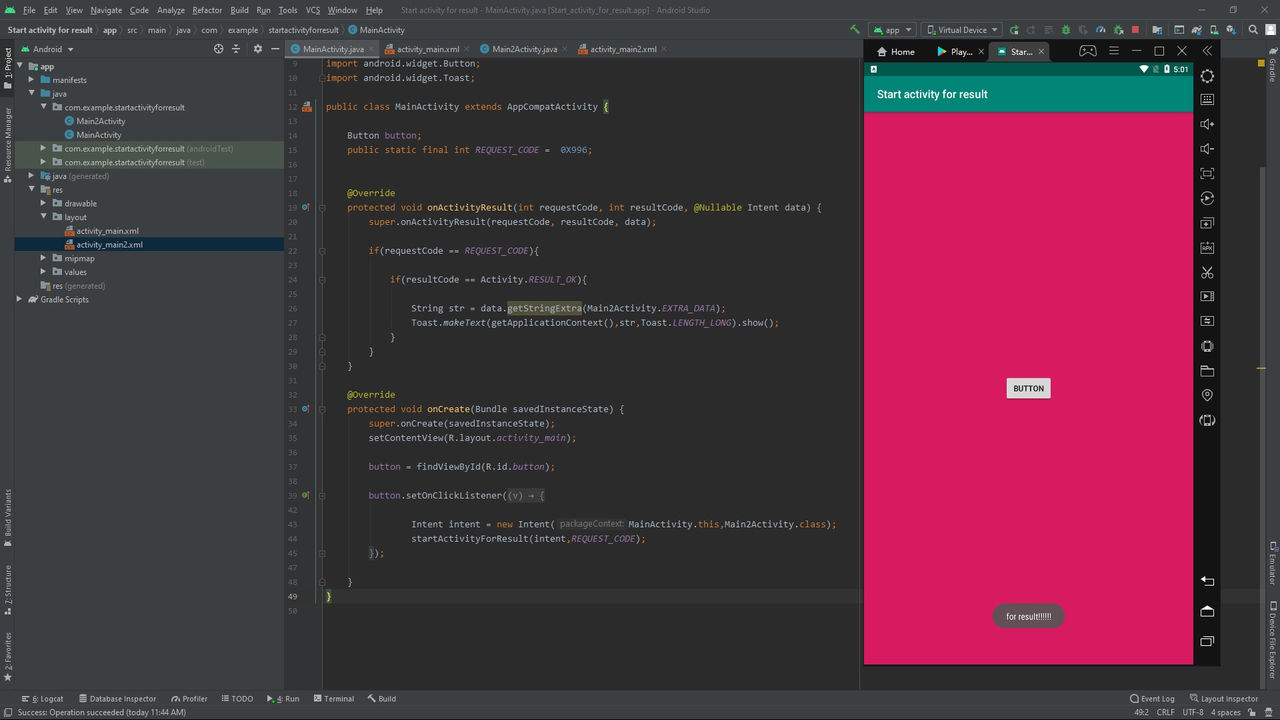Click emulator install APK icon
This screenshot has width=1280, height=720.
1207,248
